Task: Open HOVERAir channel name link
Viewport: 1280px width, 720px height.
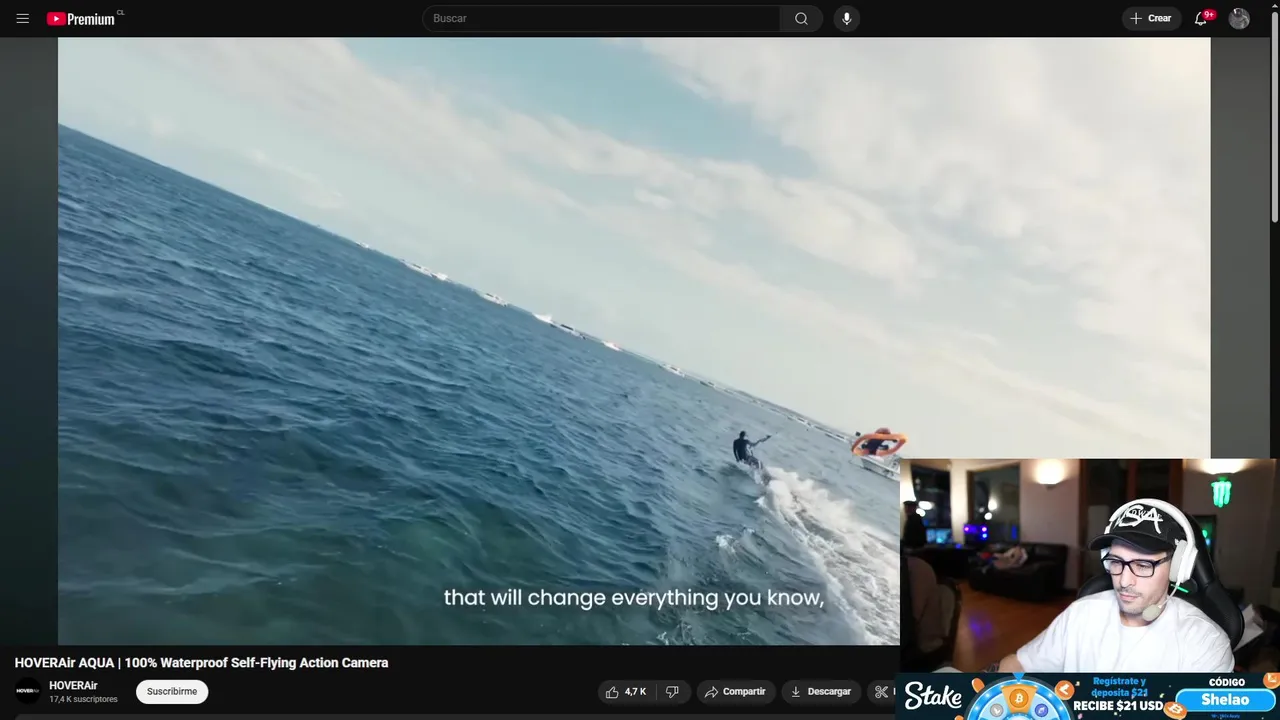Action: (x=73, y=685)
